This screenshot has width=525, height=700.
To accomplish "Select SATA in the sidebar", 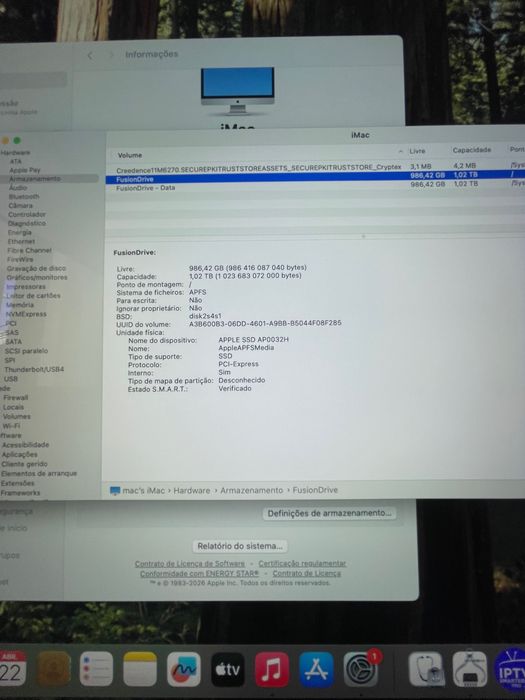I will click(13, 342).
